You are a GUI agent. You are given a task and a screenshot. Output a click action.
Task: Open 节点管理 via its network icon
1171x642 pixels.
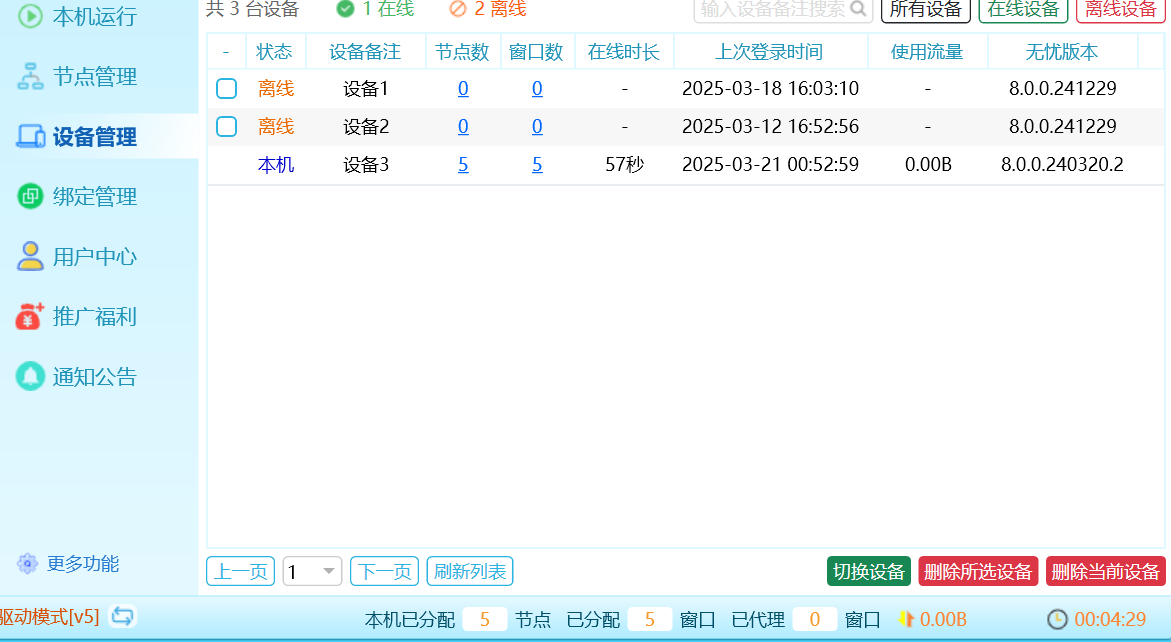(31, 77)
